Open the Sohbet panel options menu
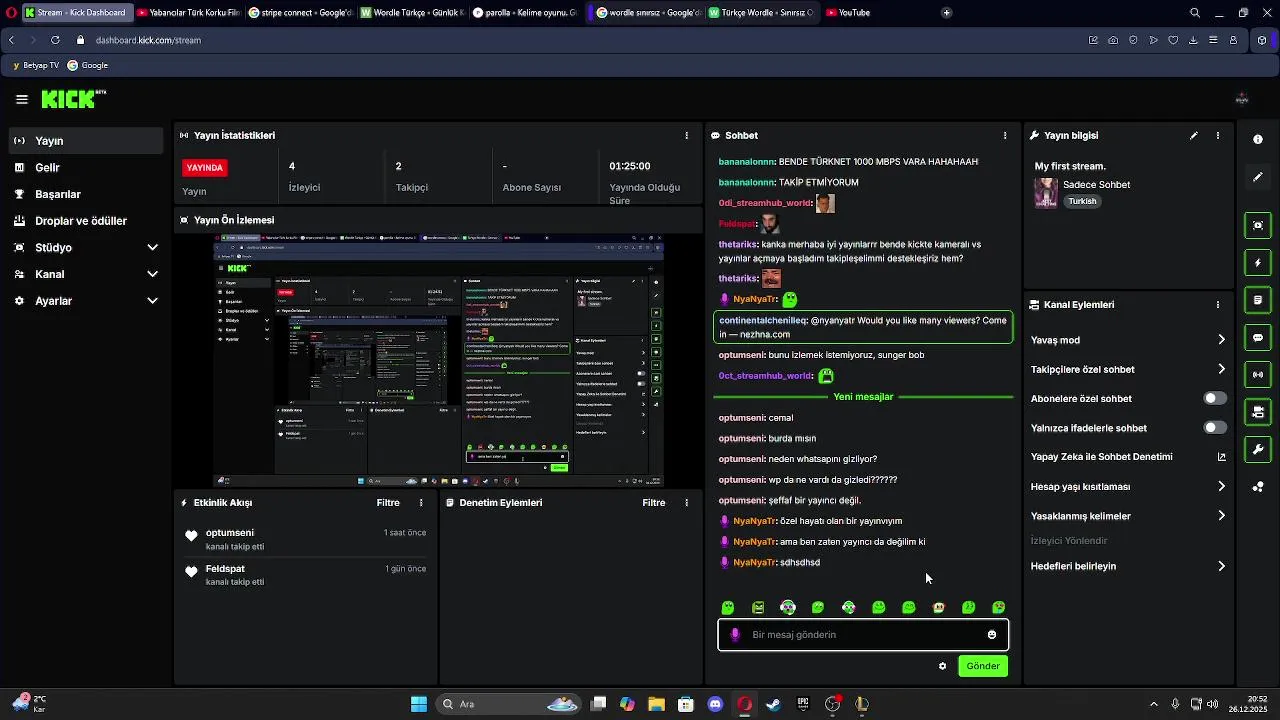The height and width of the screenshot is (720, 1280). pyautogui.click(x=1005, y=135)
